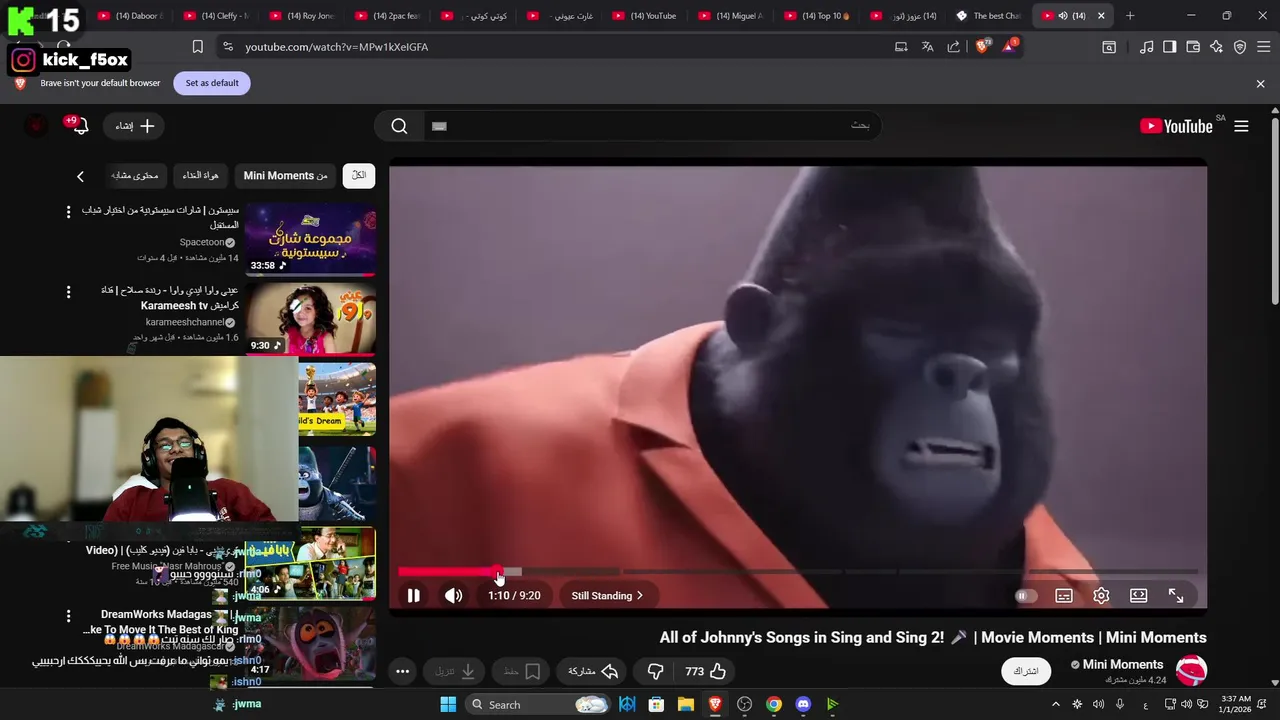The image size is (1280, 720).
Task: Open the Karameesh 9:30 video thumbnail
Action: pyautogui.click(x=311, y=319)
